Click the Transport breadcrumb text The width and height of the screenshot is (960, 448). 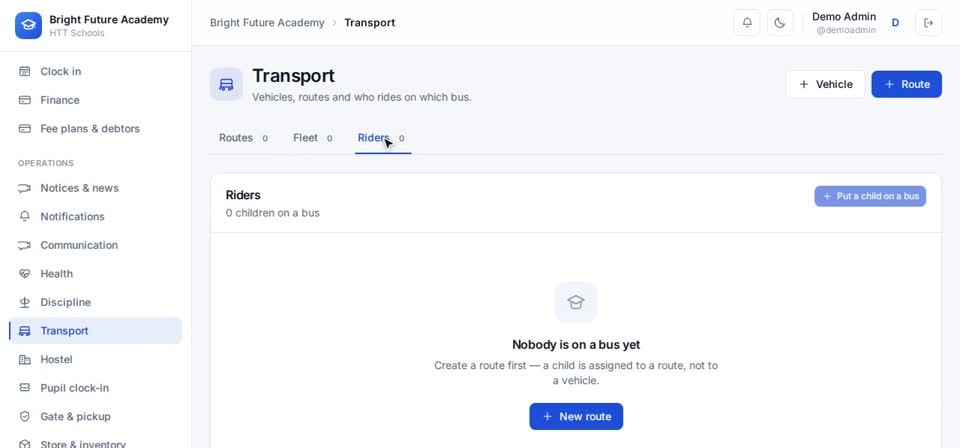click(370, 23)
